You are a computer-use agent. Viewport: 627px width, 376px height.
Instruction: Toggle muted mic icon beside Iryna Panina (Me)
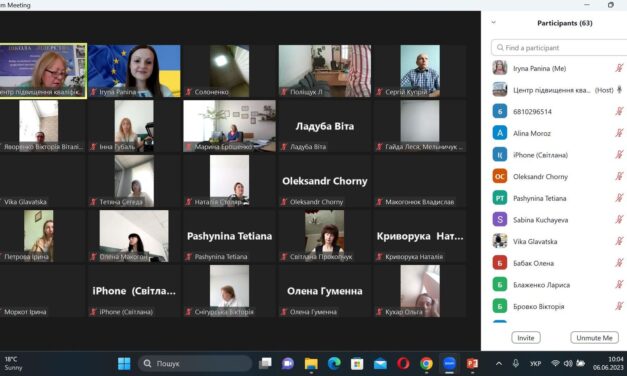[619, 68]
